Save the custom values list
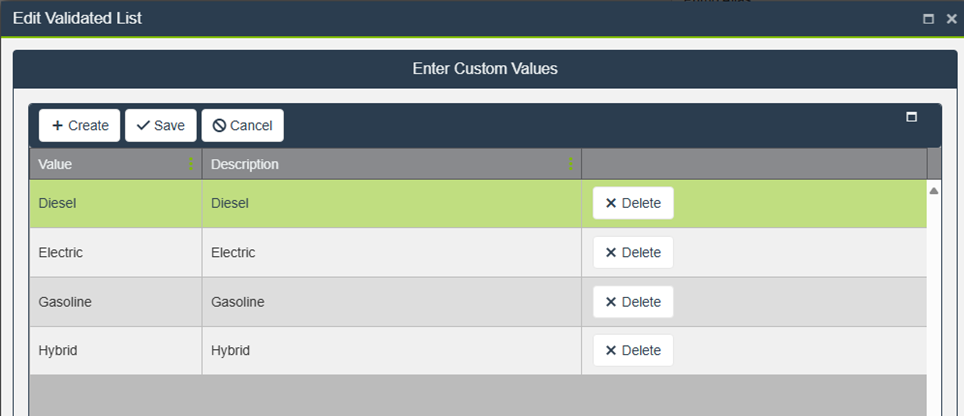964x416 pixels. click(161, 126)
